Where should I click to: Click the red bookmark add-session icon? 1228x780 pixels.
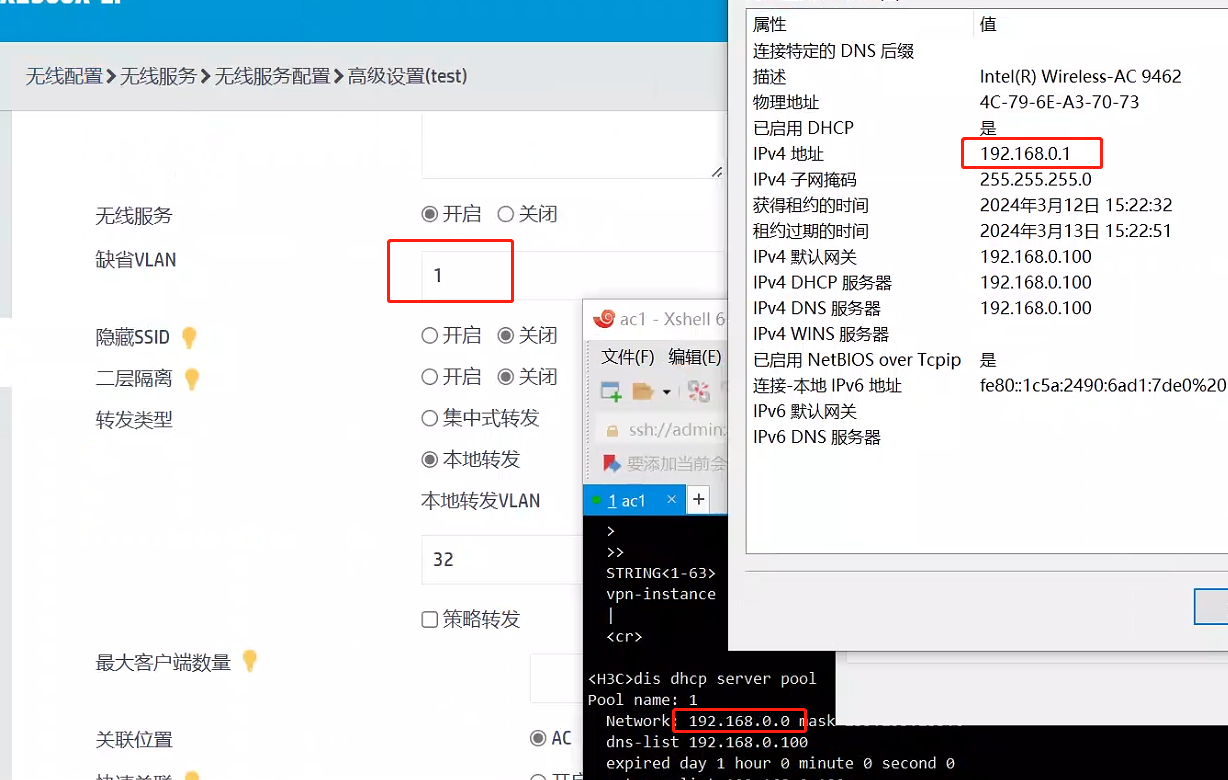point(610,463)
